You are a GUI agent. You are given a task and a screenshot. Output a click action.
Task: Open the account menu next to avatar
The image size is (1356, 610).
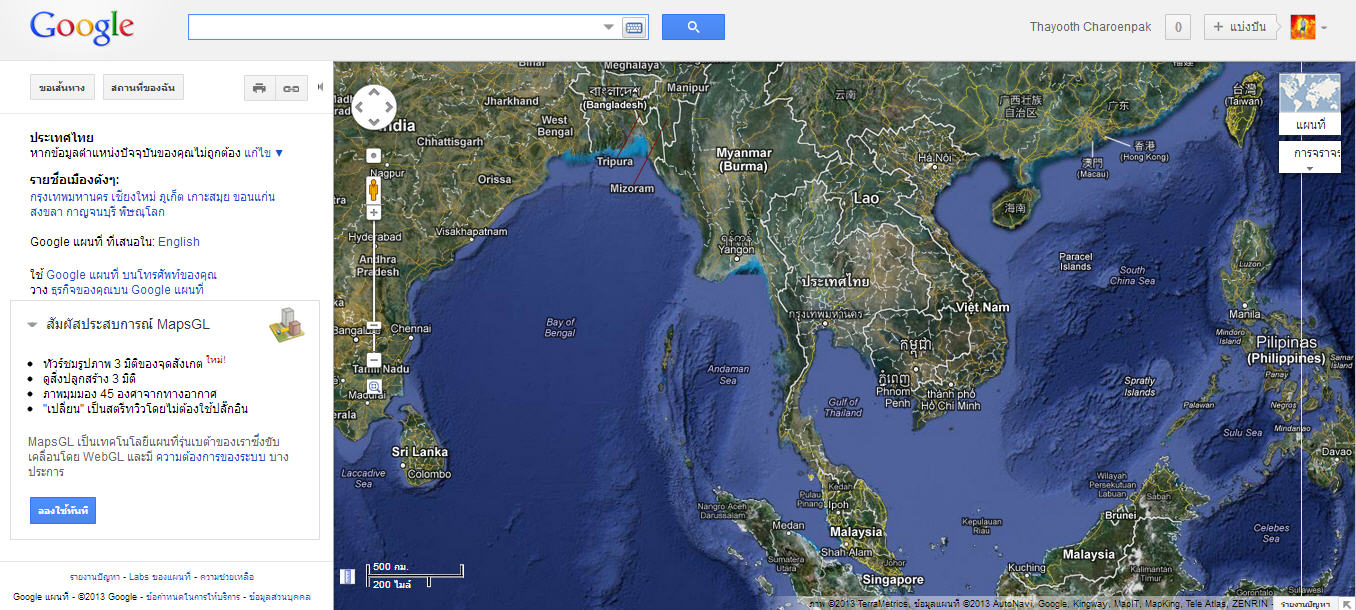coord(1324,28)
